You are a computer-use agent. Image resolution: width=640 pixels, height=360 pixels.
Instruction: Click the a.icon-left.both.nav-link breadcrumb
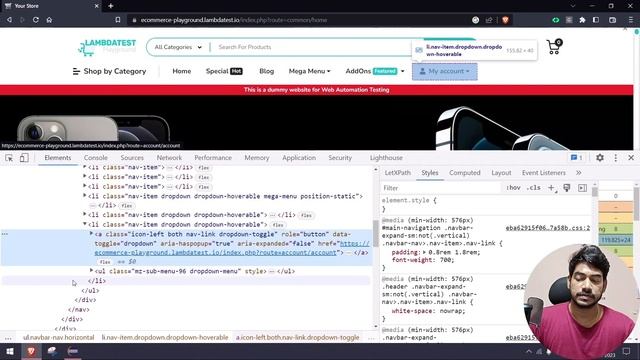click(x=298, y=337)
